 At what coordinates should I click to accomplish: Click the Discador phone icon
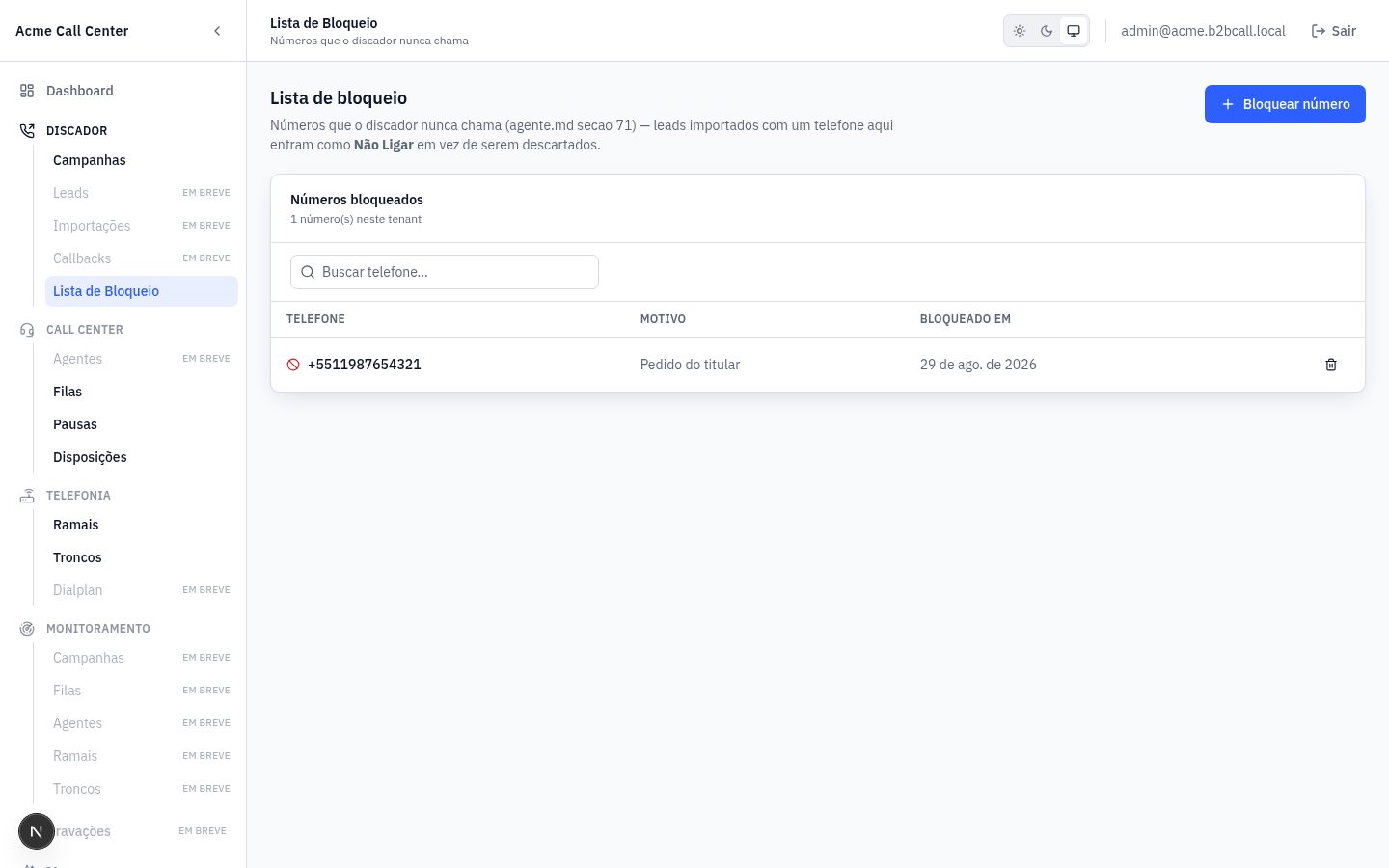(27, 130)
